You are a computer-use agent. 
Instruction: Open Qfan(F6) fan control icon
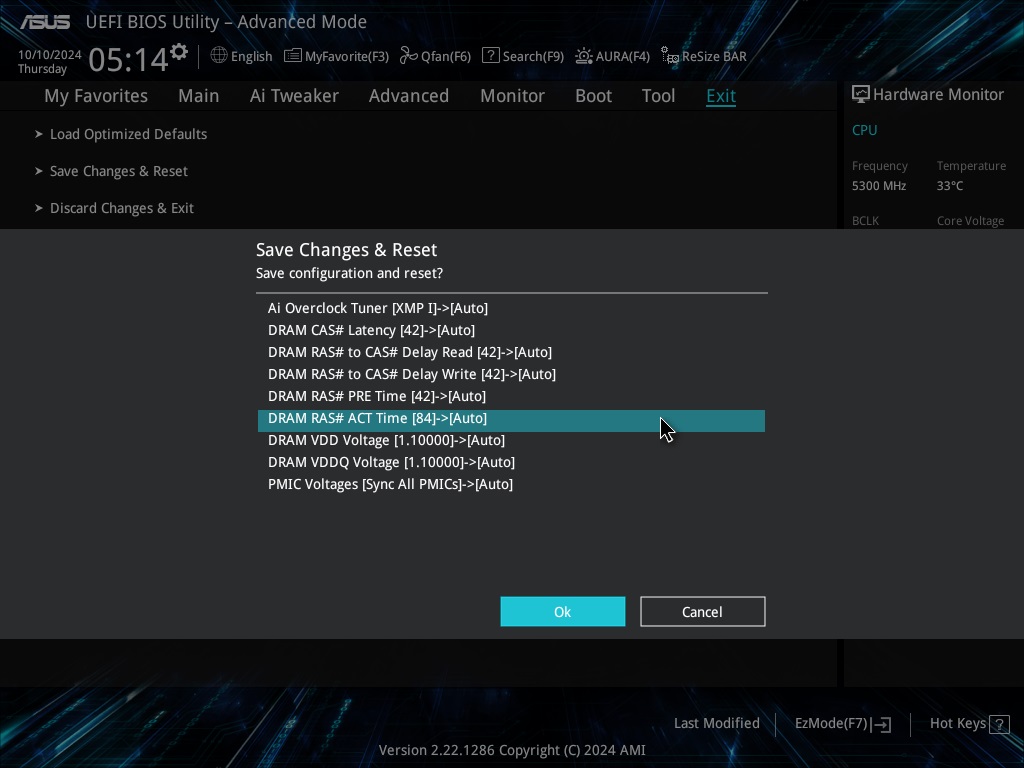click(x=409, y=56)
